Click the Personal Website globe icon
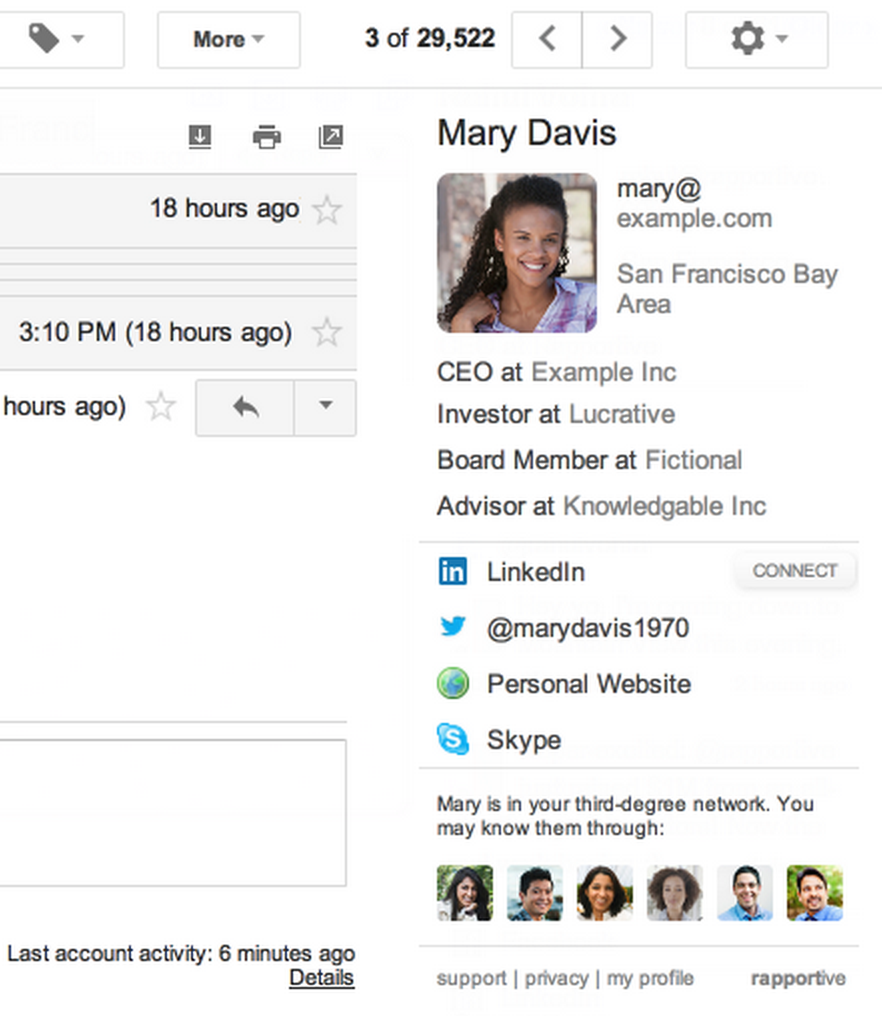 coord(453,684)
